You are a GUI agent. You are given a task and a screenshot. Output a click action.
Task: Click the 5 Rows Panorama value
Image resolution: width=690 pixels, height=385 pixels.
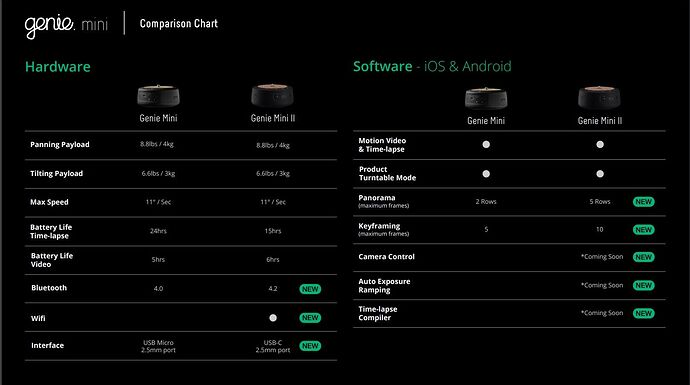(x=600, y=202)
